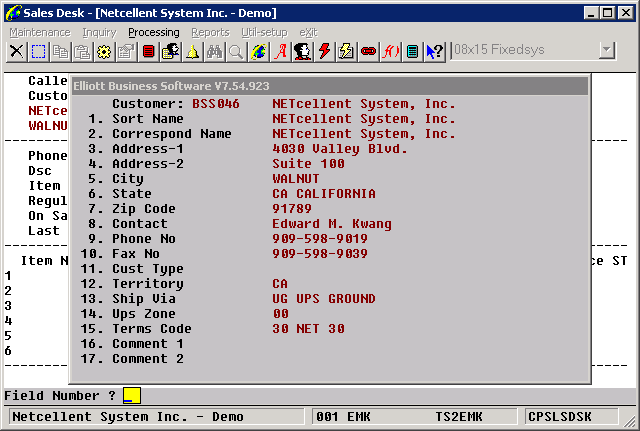
Task: Click the black X cancel toolbar icon
Action: click(x=17, y=52)
